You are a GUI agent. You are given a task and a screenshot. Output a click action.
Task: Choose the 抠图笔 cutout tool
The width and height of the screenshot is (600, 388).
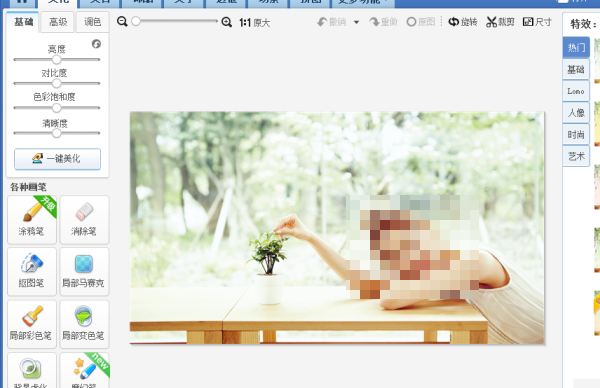pos(32,272)
